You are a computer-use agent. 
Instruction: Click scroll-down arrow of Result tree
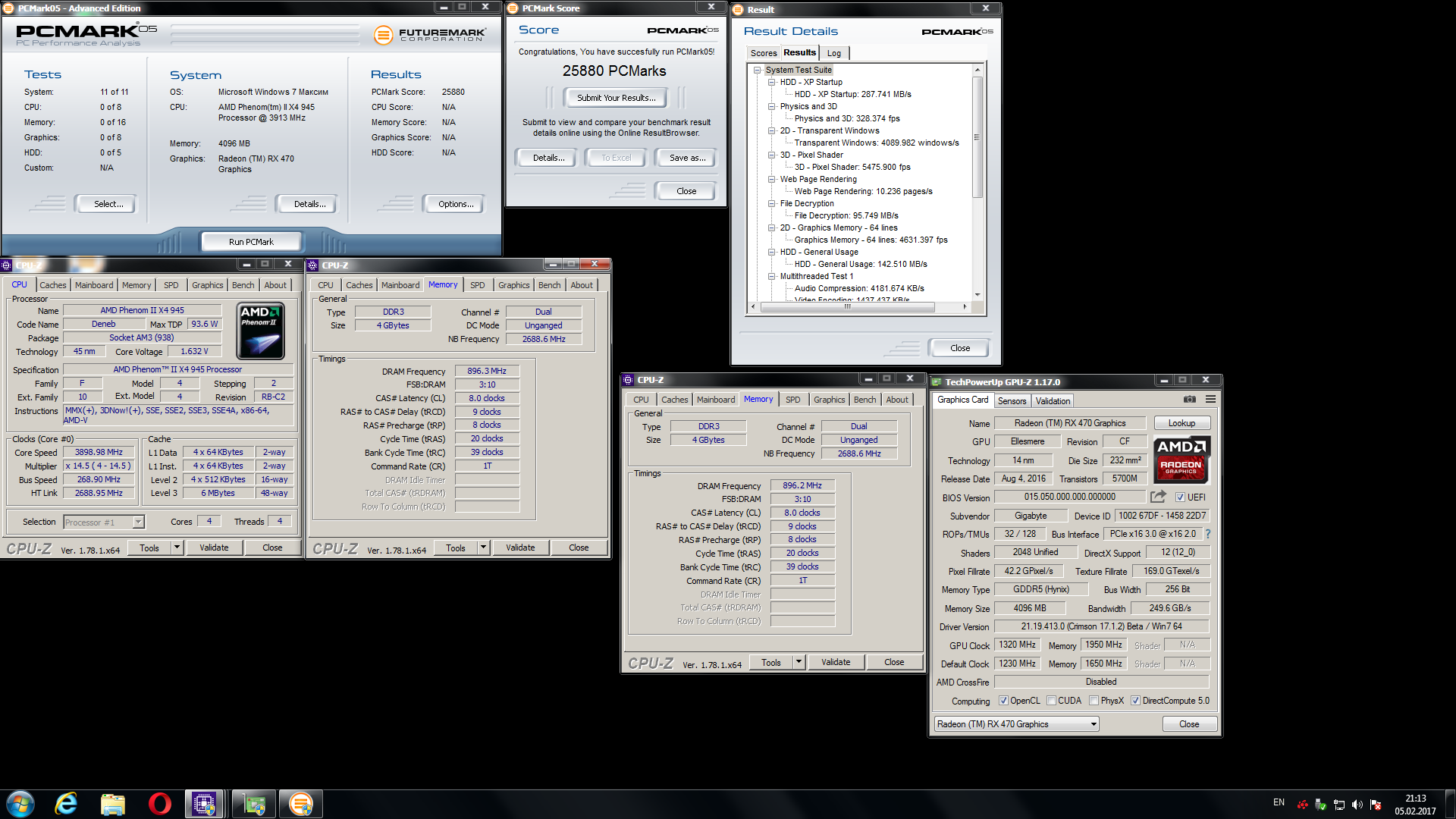coord(977,294)
